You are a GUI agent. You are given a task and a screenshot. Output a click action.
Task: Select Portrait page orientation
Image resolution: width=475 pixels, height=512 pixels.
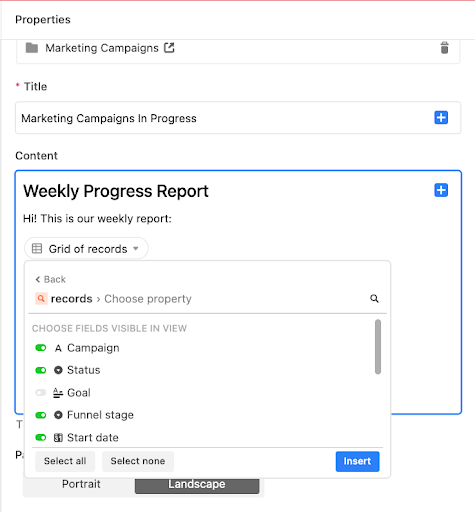[81, 484]
